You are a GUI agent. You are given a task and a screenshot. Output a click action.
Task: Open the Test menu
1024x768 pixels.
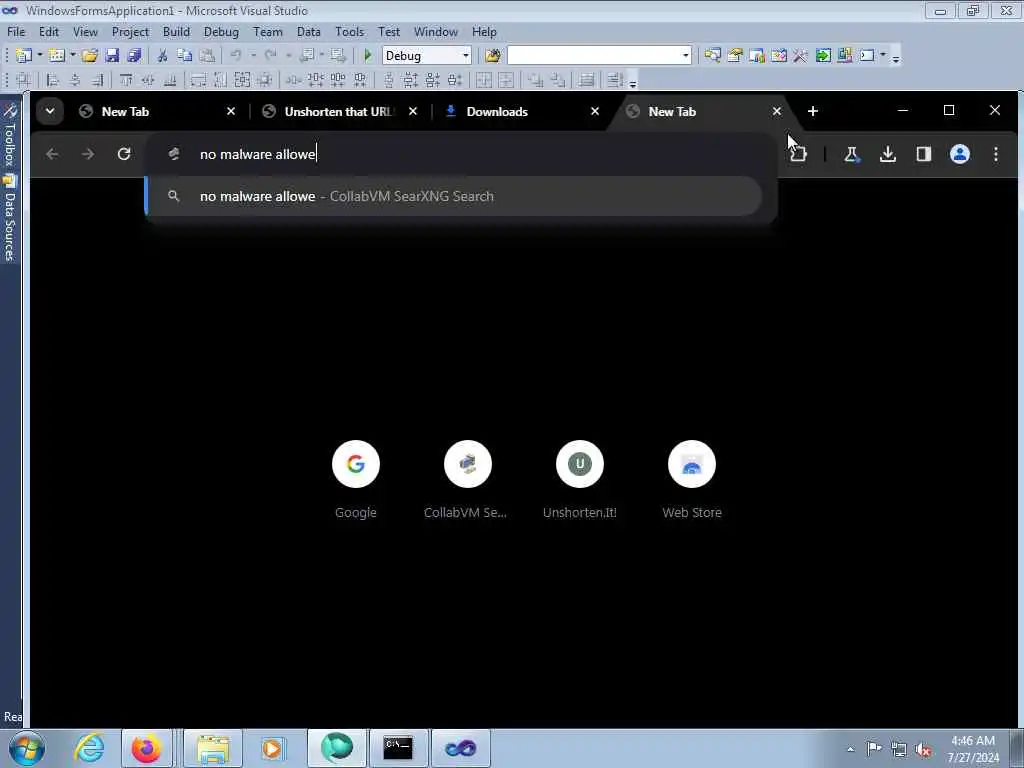(389, 32)
